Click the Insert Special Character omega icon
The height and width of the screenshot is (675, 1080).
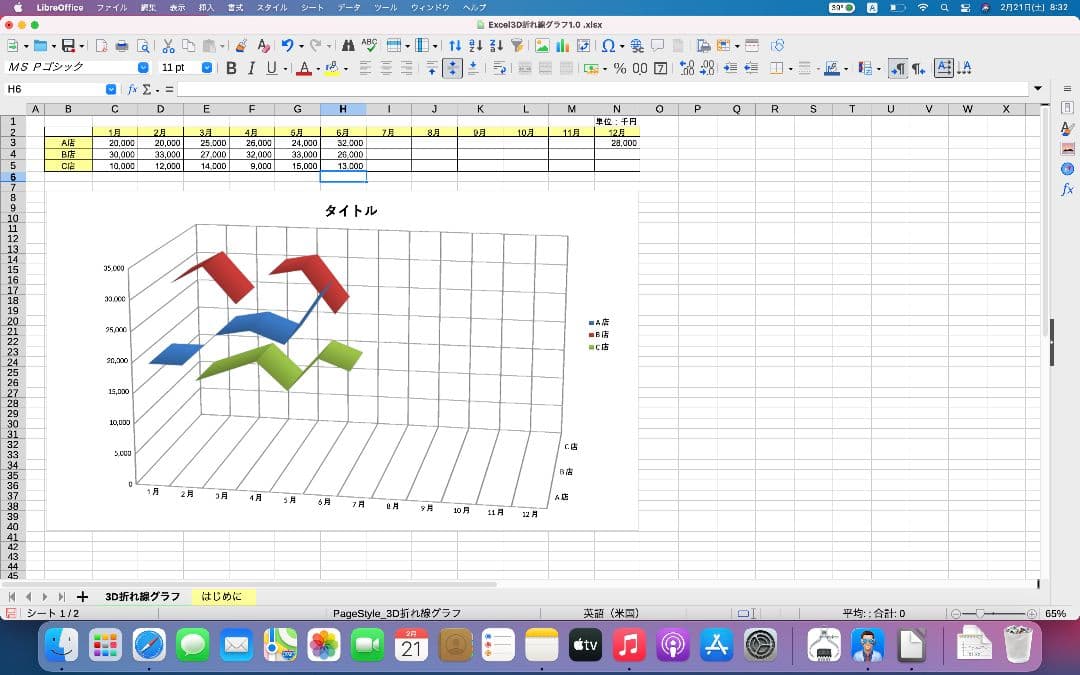click(607, 45)
